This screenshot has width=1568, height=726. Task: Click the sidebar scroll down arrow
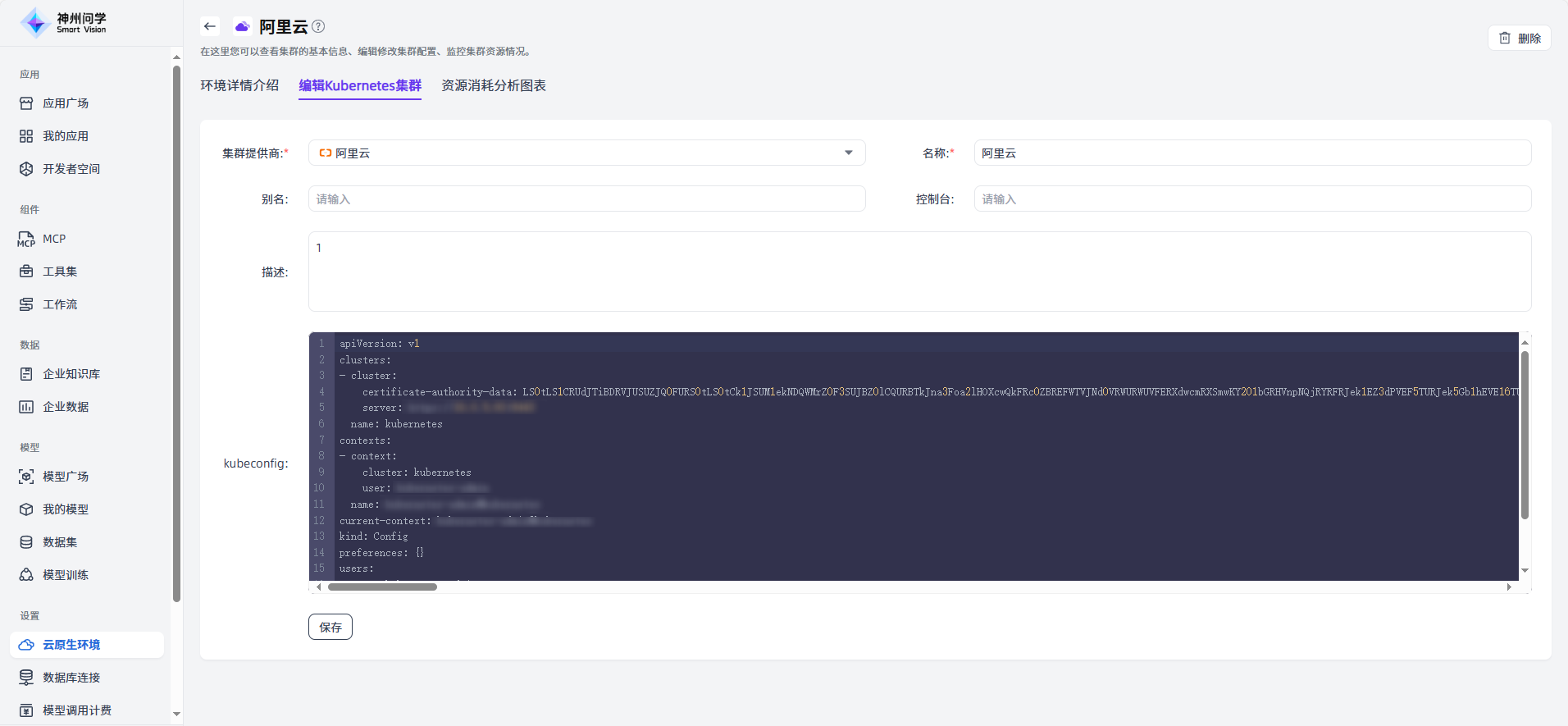click(x=176, y=715)
